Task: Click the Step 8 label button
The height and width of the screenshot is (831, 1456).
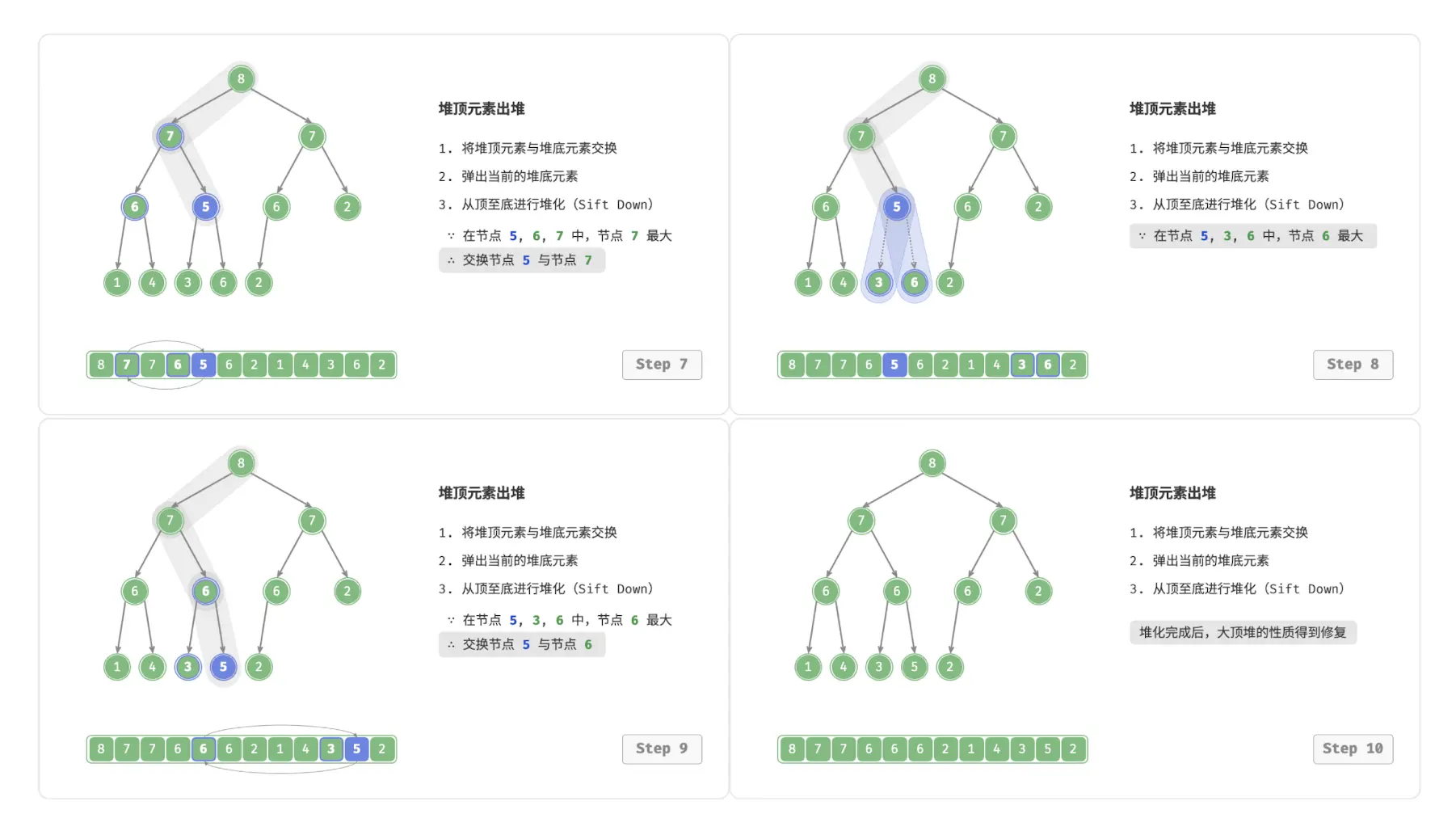Action: tap(1353, 365)
